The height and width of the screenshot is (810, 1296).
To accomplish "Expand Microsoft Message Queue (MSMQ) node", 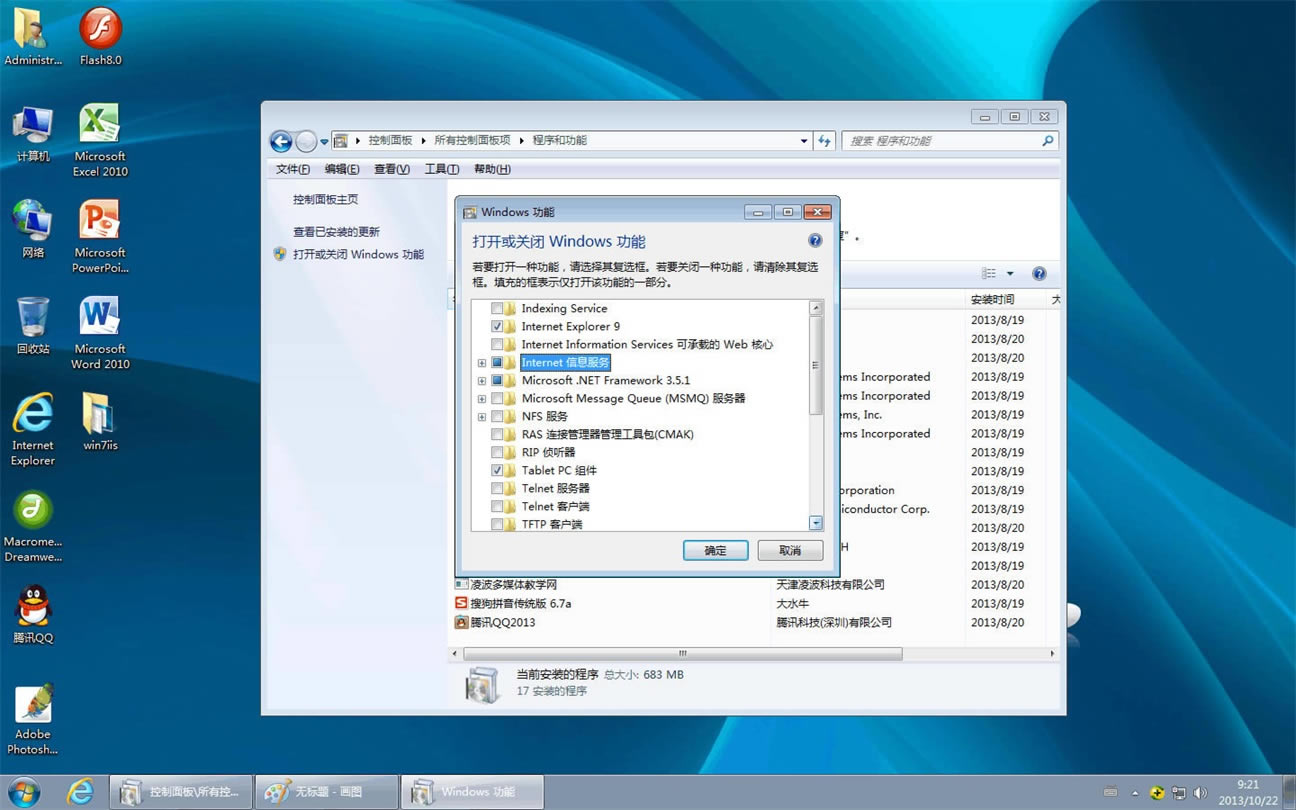I will [x=482, y=399].
